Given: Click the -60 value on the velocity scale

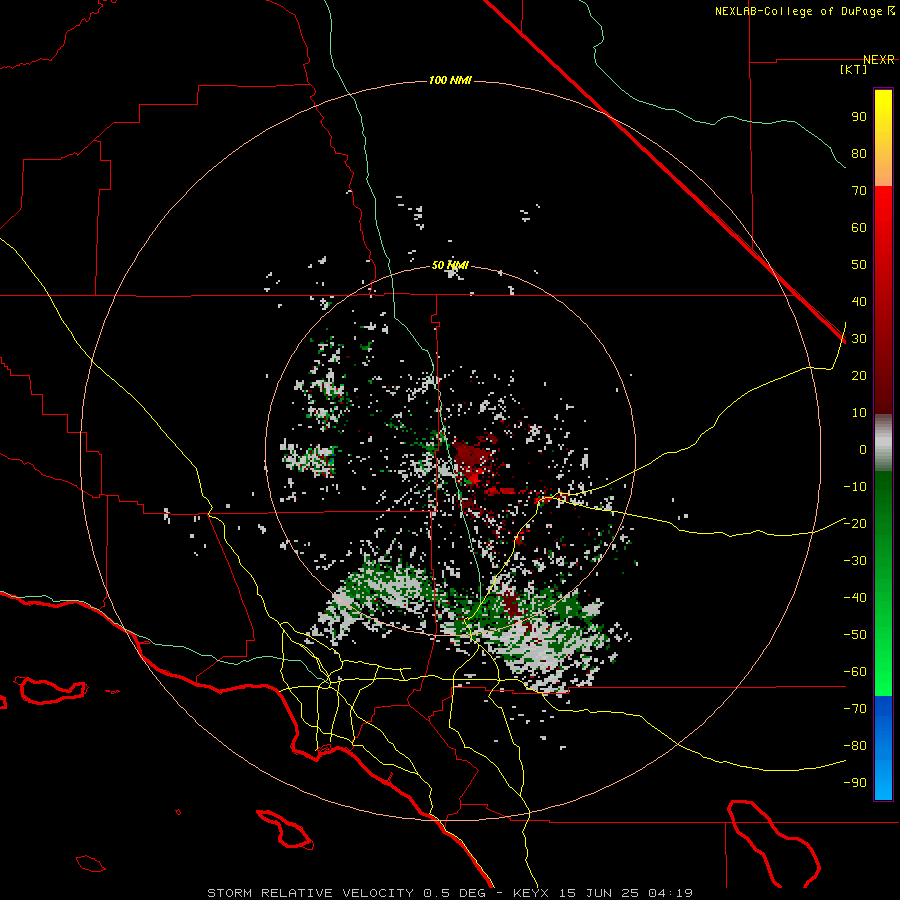Looking at the screenshot, I should (855, 672).
